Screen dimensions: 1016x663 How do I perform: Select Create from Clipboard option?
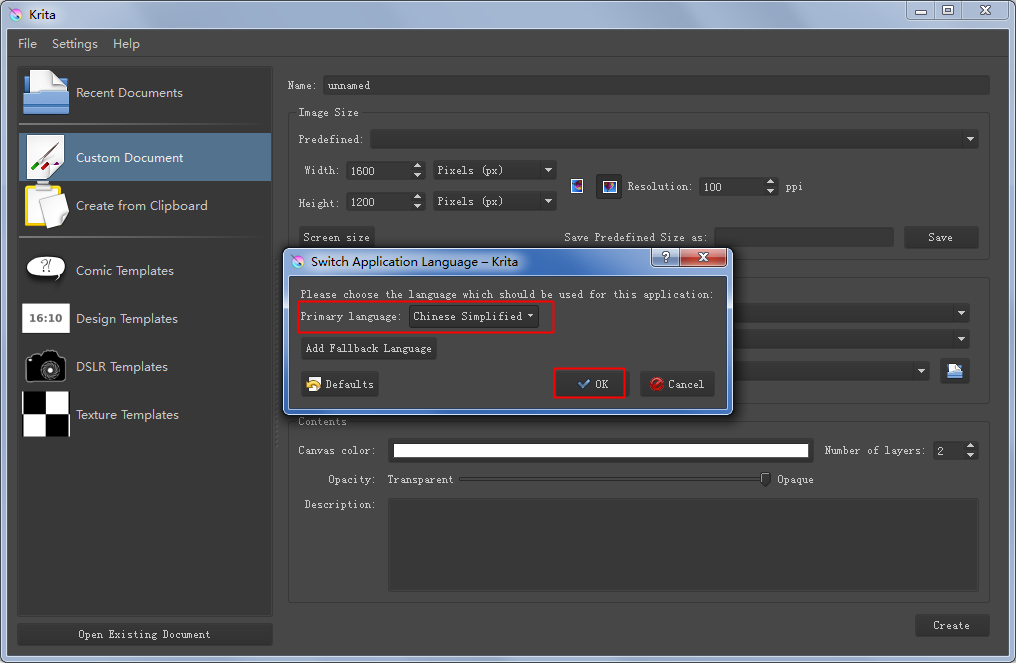[x=145, y=205]
